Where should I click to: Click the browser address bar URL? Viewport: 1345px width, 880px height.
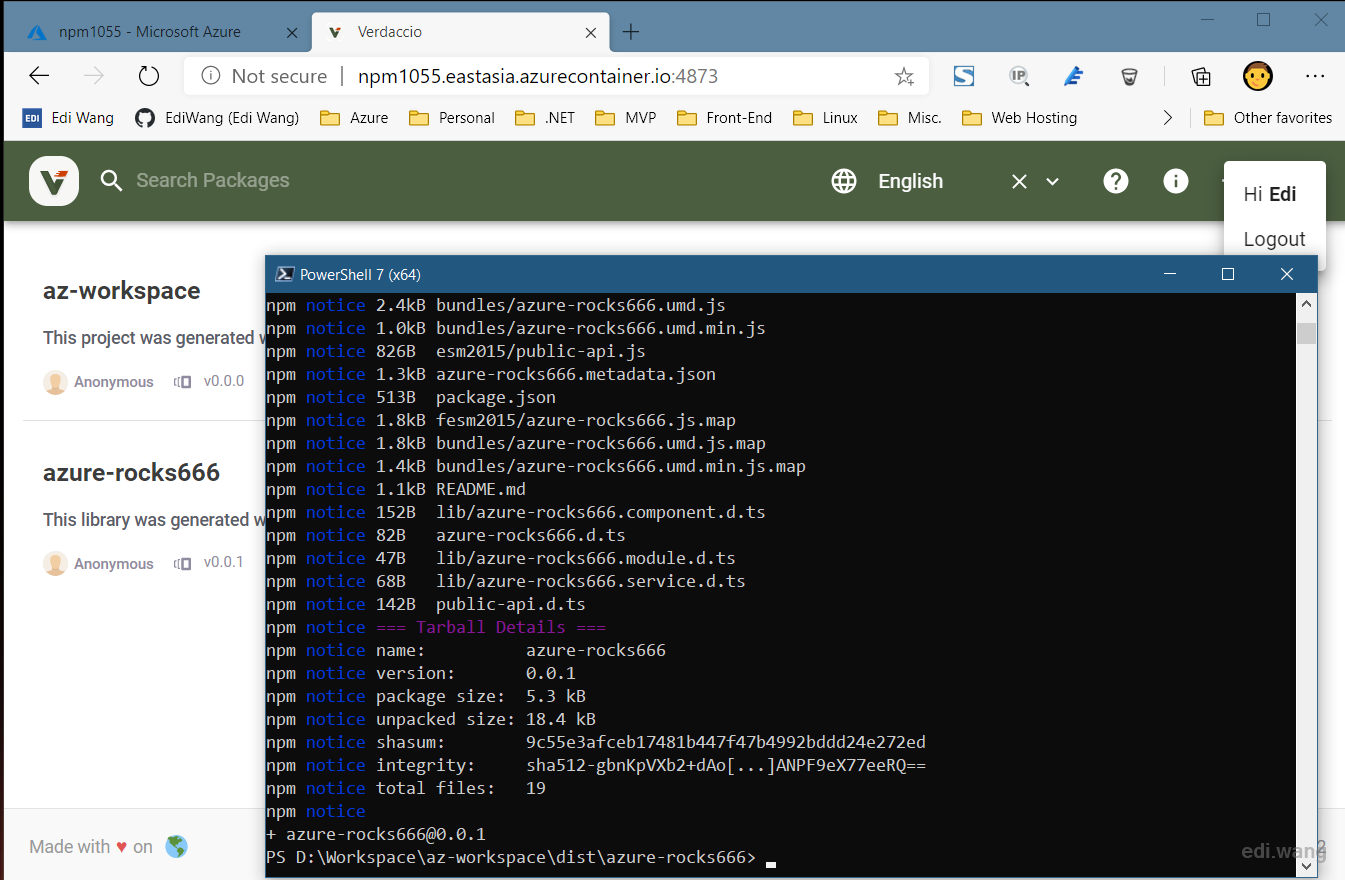click(x=538, y=76)
